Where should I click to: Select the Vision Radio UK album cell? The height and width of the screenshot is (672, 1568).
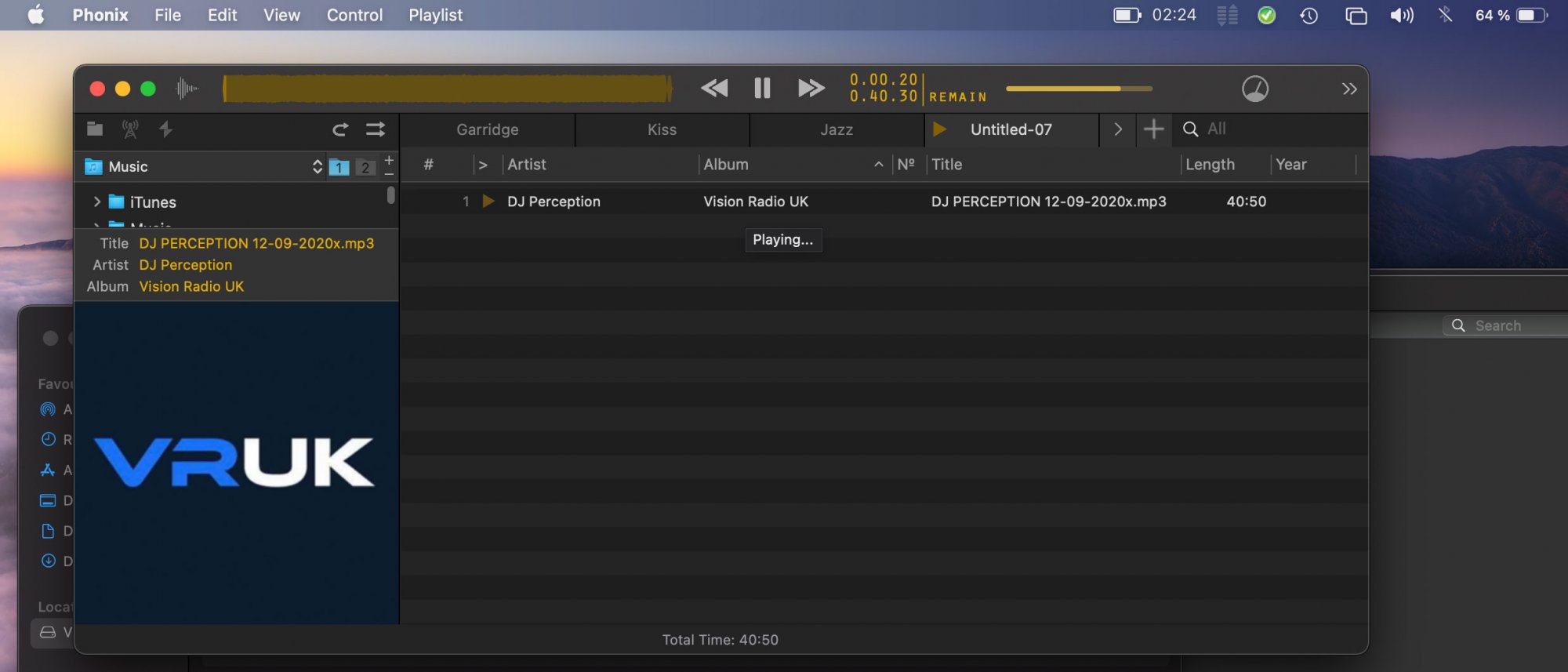pyautogui.click(x=756, y=202)
